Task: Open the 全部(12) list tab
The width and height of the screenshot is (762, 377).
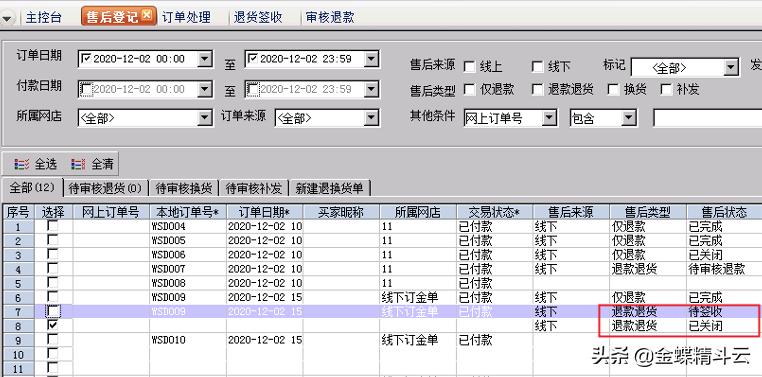Action: click(x=32, y=188)
